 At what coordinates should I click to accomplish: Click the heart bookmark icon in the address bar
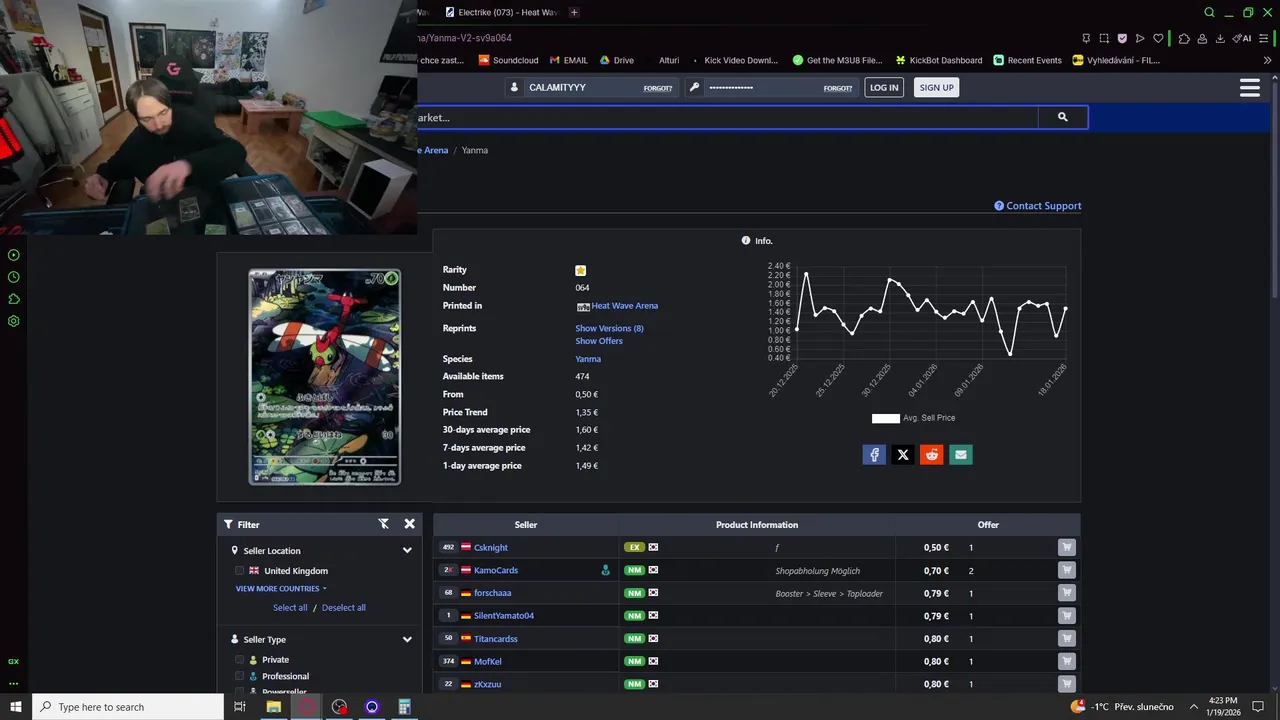1158,38
